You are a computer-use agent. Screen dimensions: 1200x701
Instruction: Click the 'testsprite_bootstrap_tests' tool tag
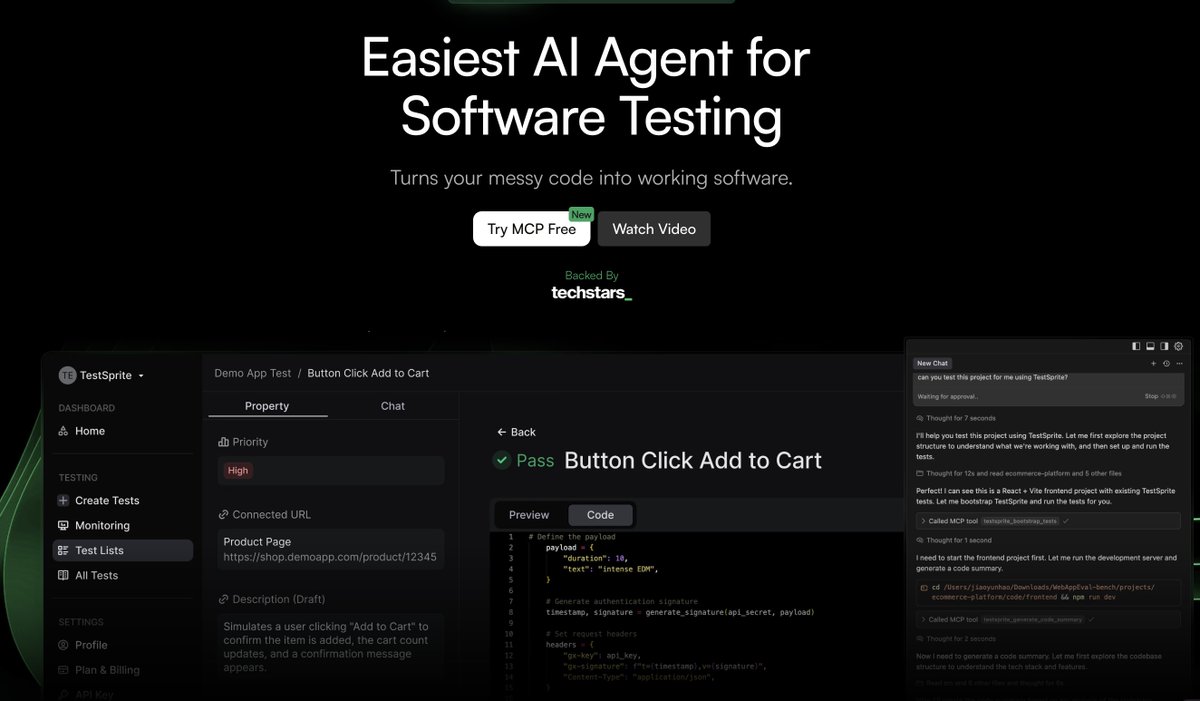pyautogui.click(x=1020, y=521)
